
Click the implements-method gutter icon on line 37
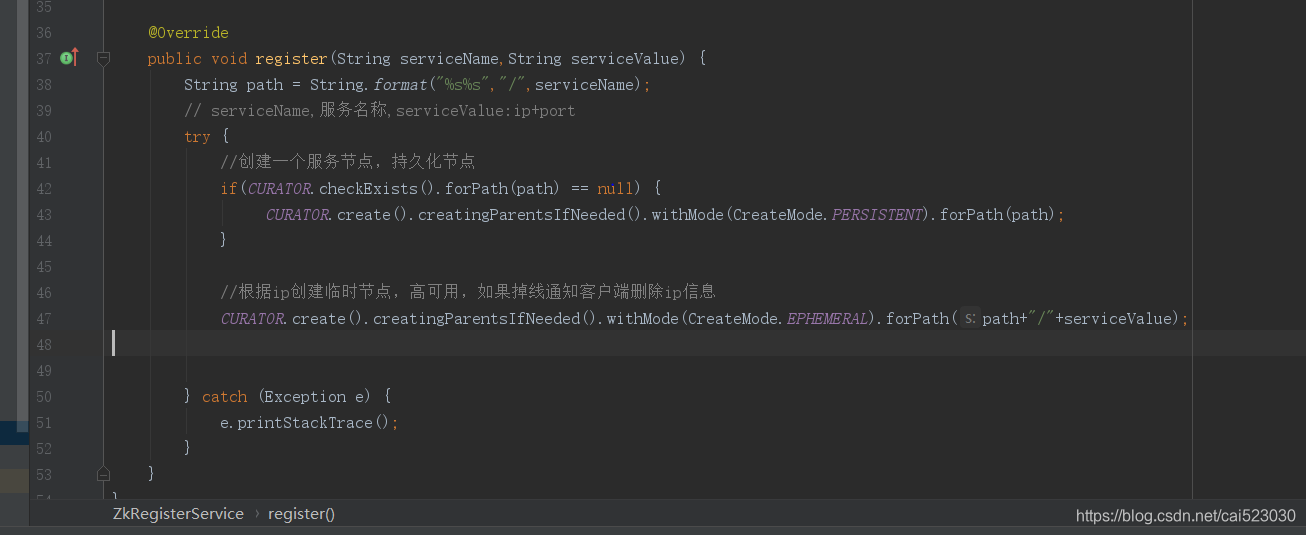(68, 58)
